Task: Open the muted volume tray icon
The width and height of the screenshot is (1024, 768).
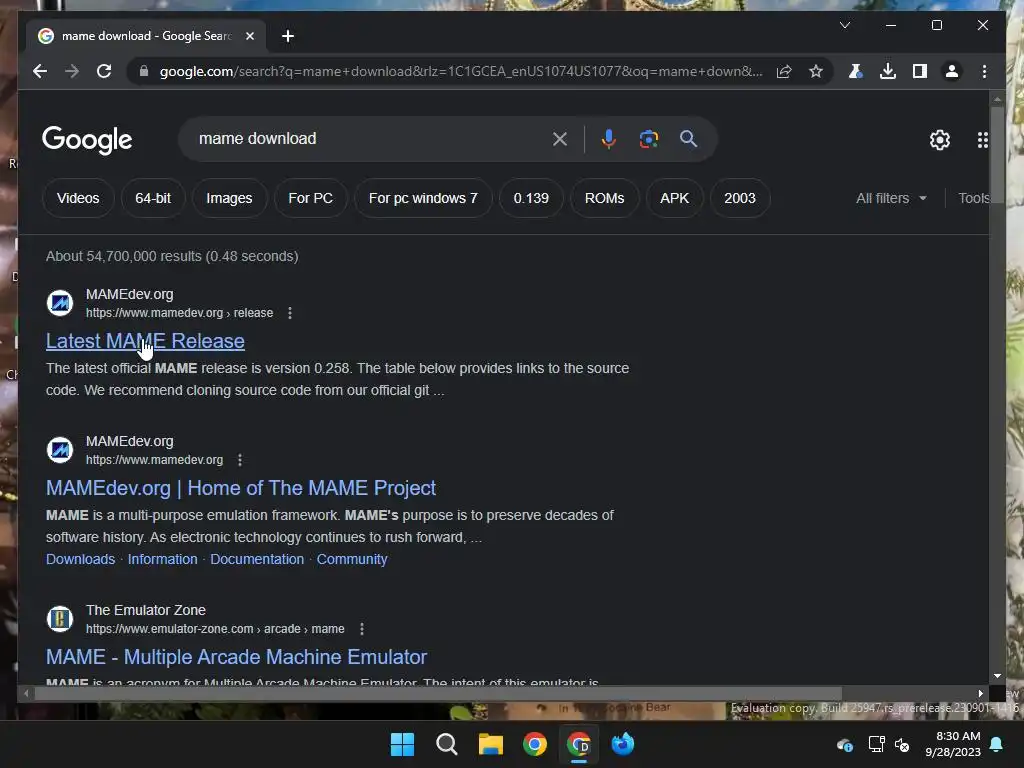Action: coord(902,744)
